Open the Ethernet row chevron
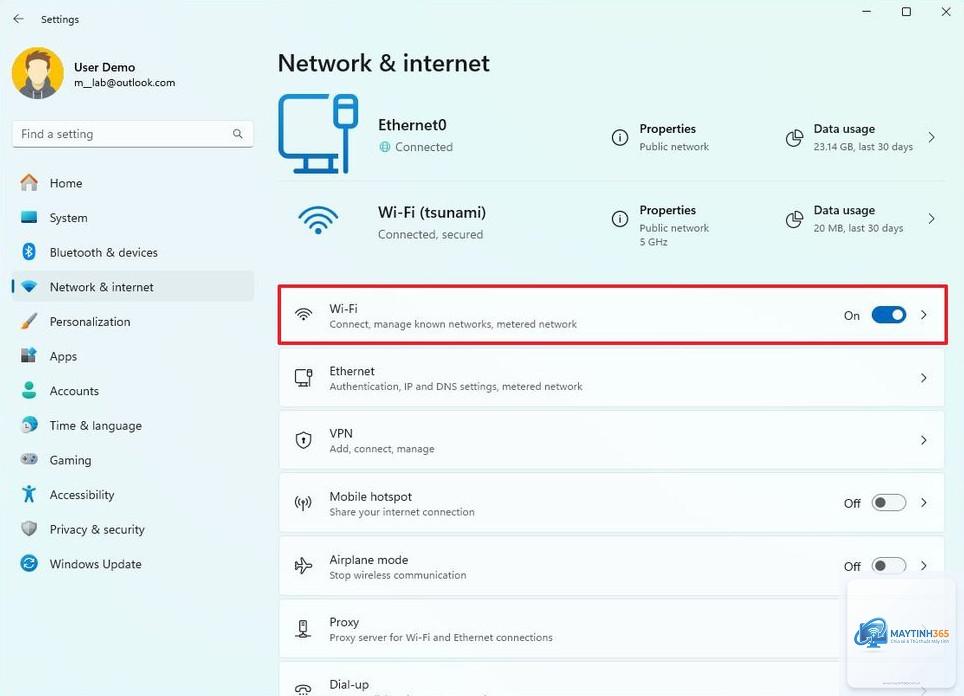 [x=923, y=378]
